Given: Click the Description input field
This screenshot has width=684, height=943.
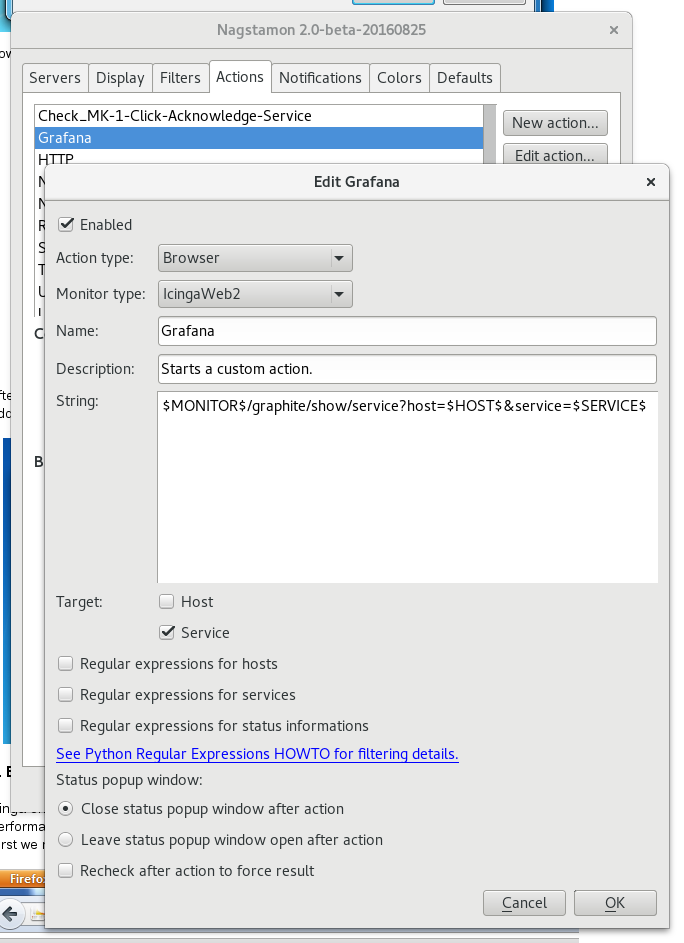Looking at the screenshot, I should point(407,369).
